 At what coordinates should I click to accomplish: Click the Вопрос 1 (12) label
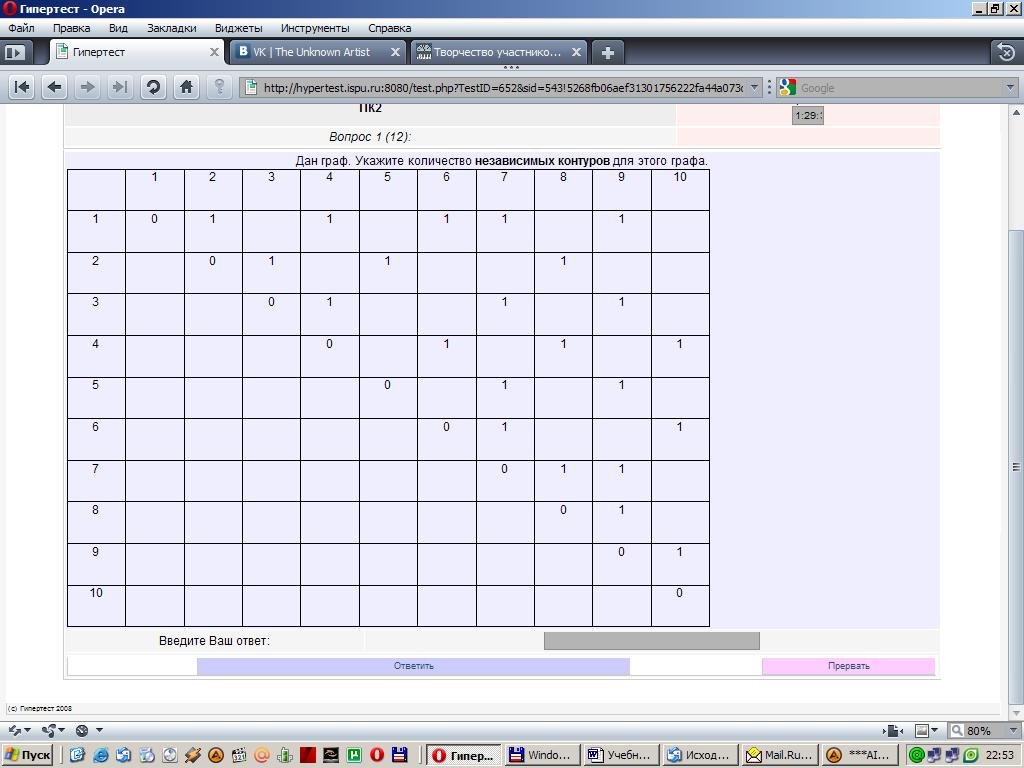(370, 136)
